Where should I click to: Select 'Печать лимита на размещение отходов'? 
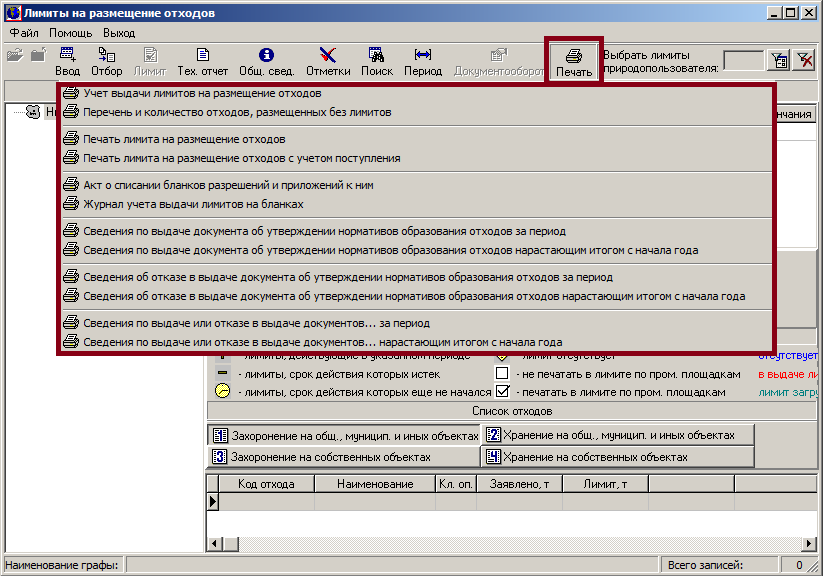(184, 139)
